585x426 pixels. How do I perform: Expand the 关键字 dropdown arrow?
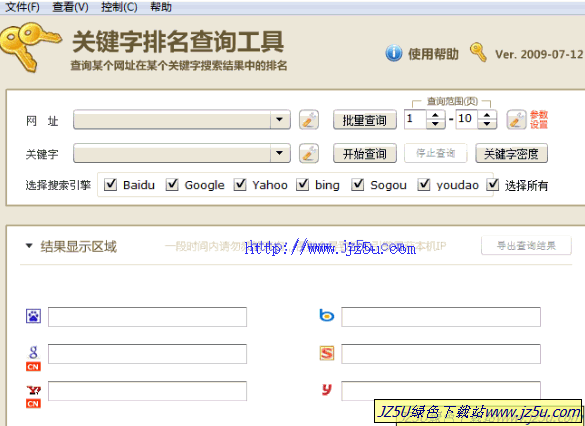(280, 153)
